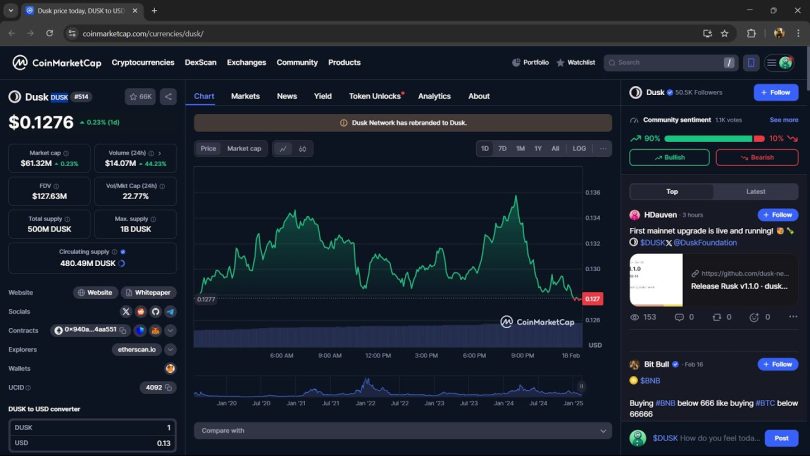
Task: Open the X (Twitter) social icon
Action: (x=126, y=311)
